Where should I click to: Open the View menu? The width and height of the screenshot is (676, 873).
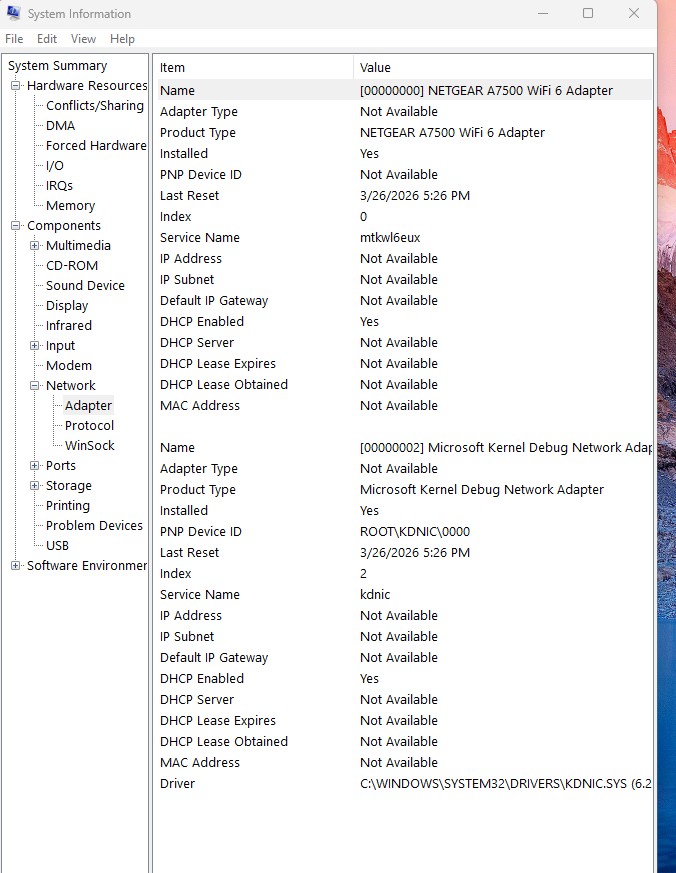pyautogui.click(x=83, y=39)
